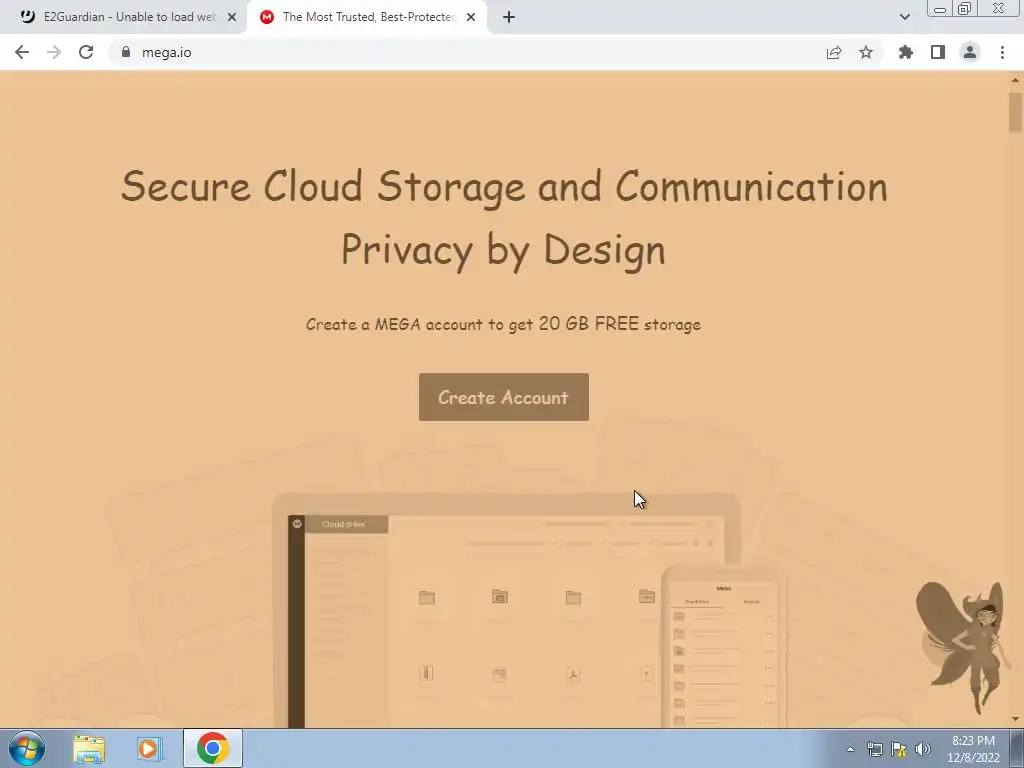Open Chrome side panel icon
The width and height of the screenshot is (1024, 768).
pyautogui.click(x=938, y=52)
